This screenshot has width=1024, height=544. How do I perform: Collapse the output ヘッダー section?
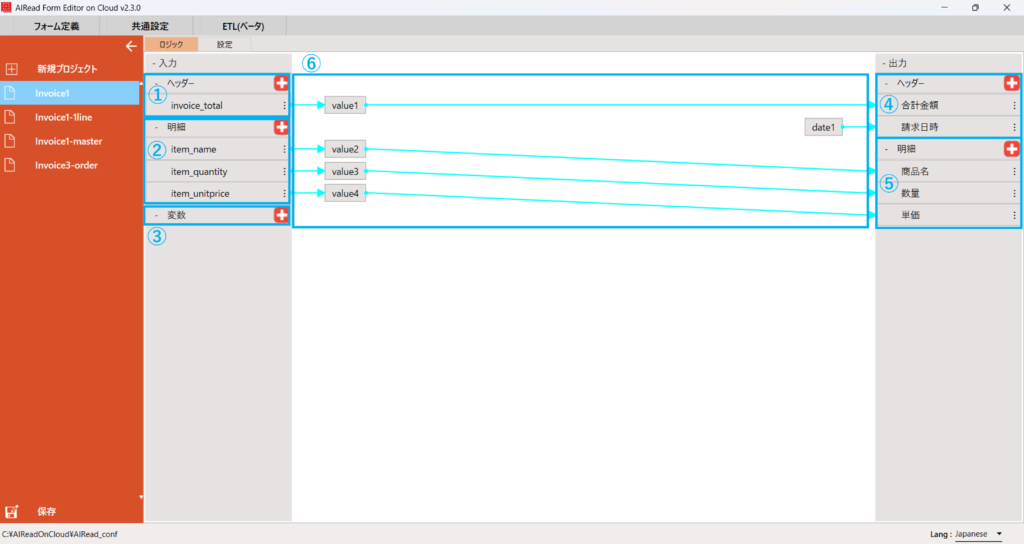886,83
